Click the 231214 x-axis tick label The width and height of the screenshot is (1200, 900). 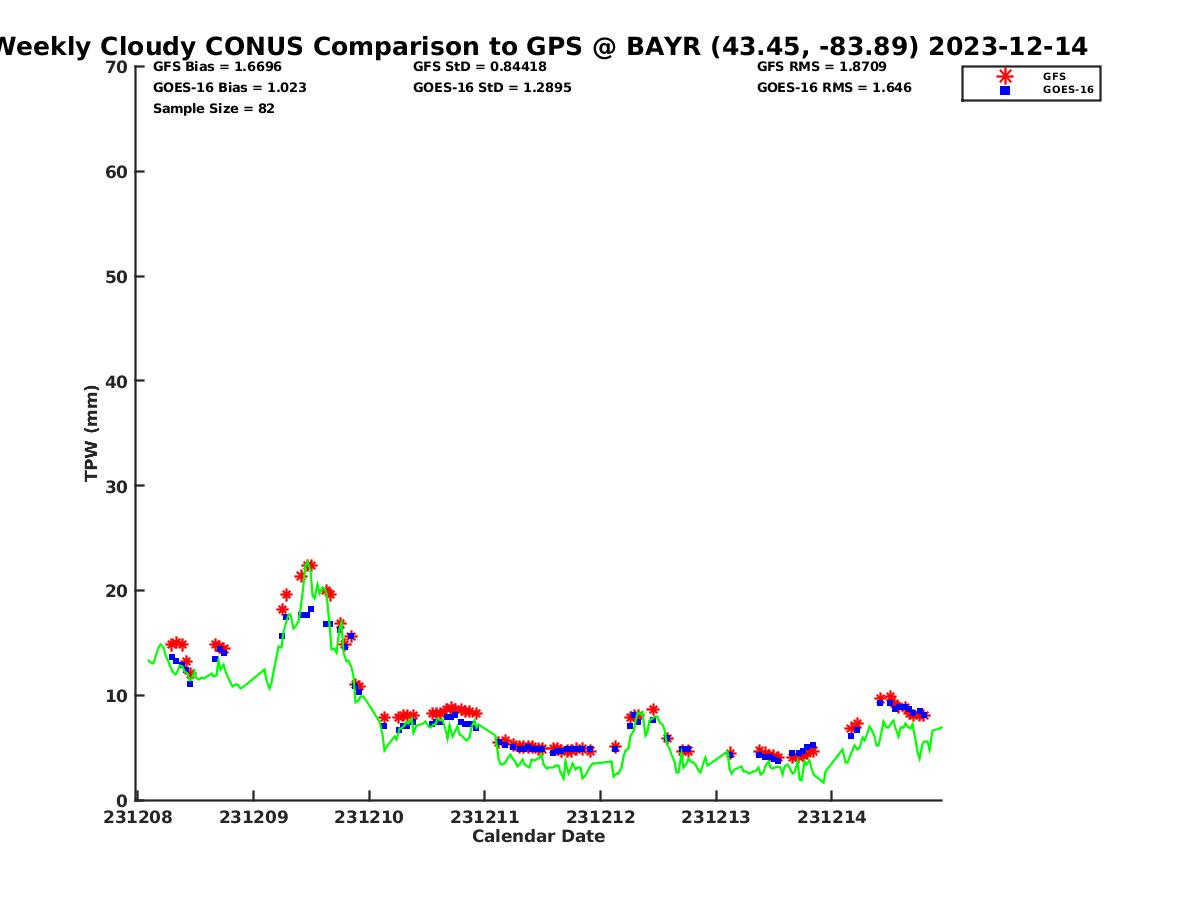coord(831,818)
